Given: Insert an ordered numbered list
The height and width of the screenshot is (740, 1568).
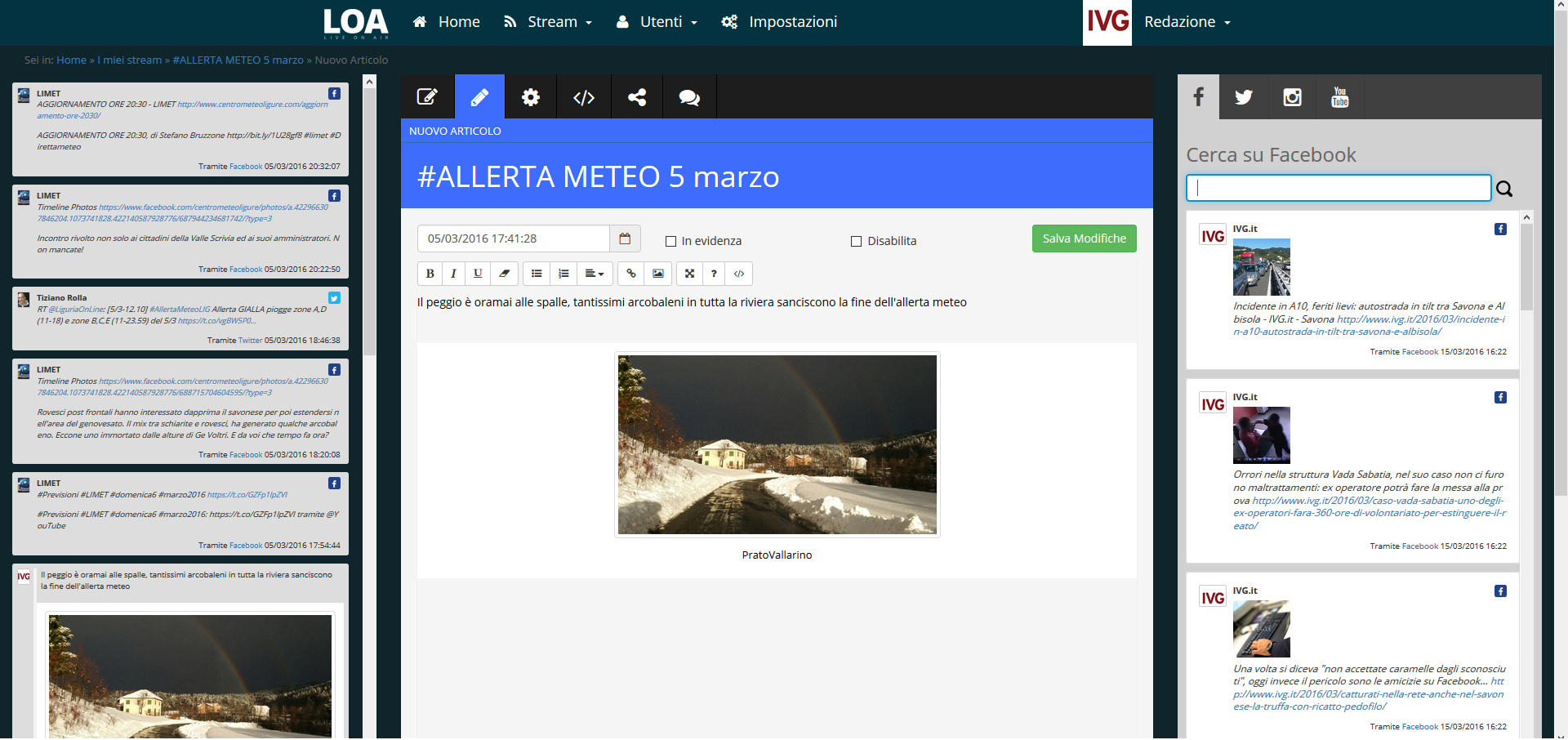Looking at the screenshot, I should click(563, 274).
